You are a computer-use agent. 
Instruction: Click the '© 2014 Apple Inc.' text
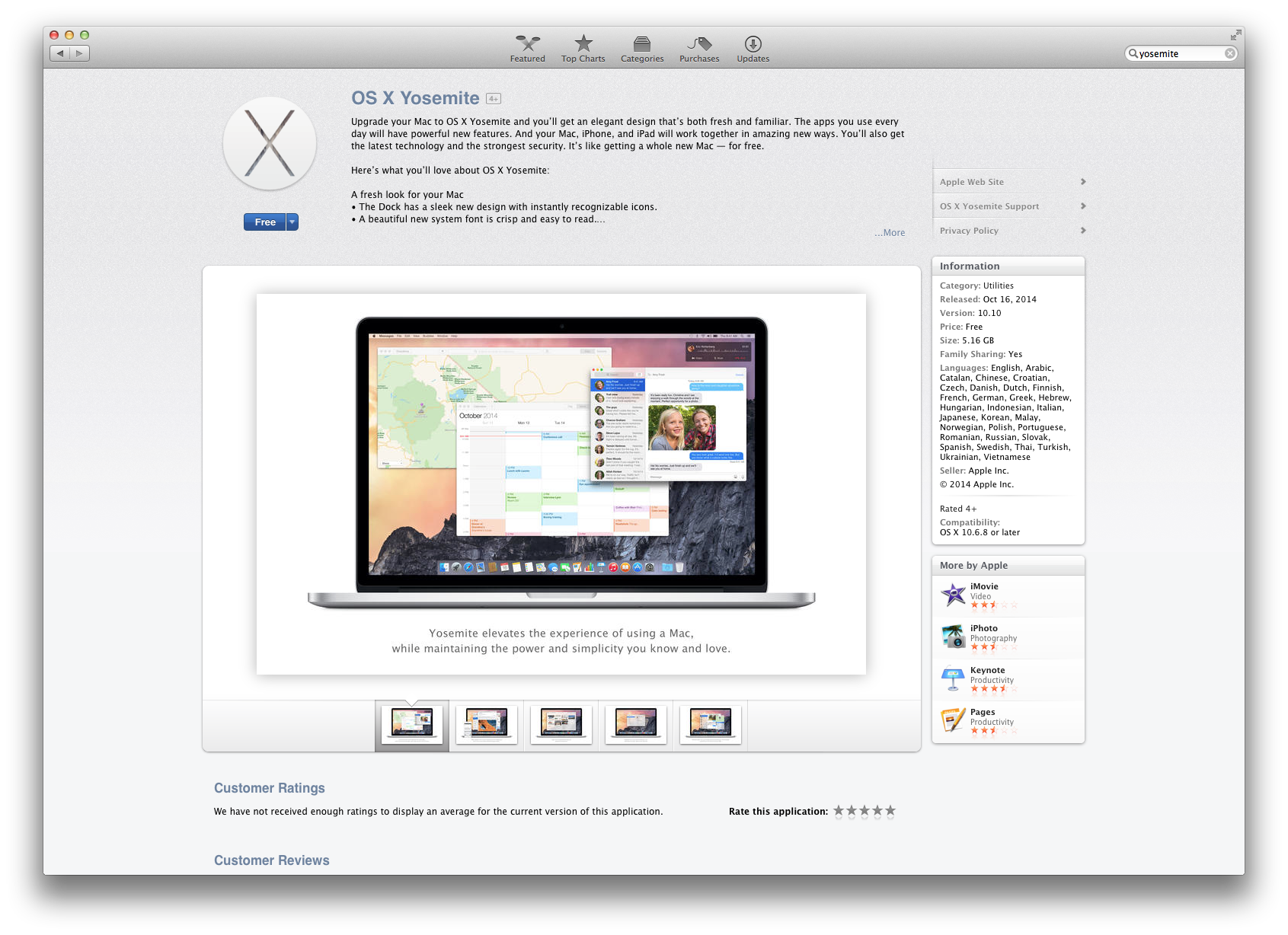point(977,484)
